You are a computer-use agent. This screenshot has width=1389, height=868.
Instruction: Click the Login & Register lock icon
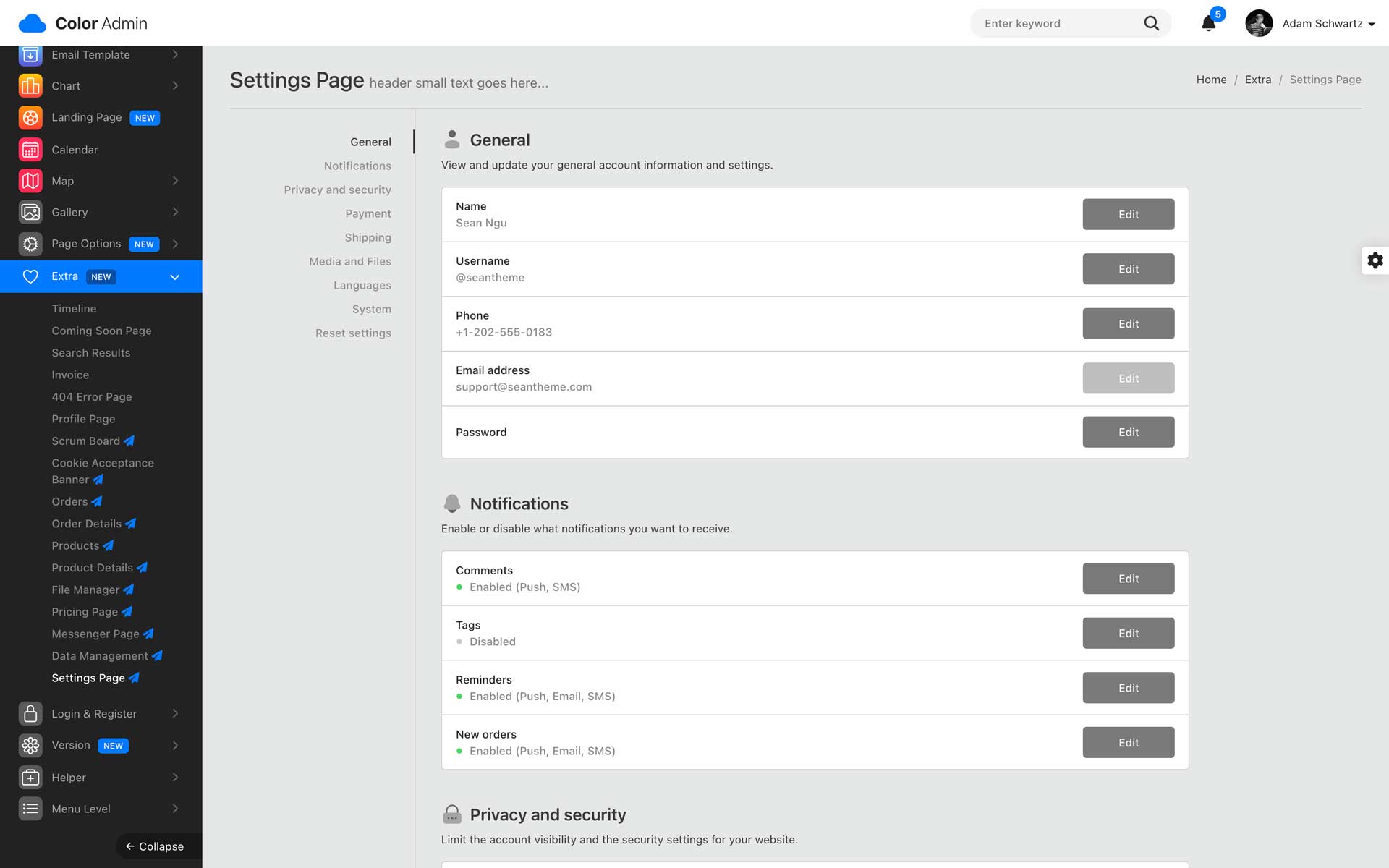pyautogui.click(x=30, y=714)
